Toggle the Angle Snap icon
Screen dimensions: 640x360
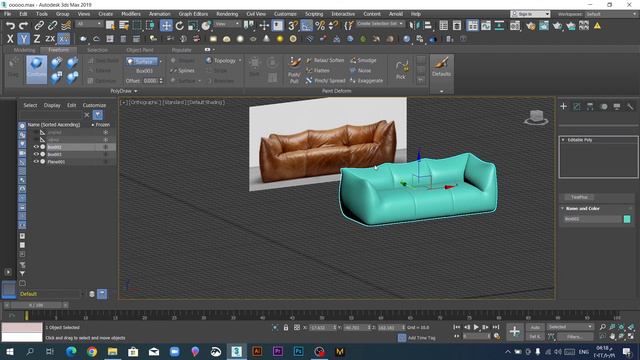(306, 26)
